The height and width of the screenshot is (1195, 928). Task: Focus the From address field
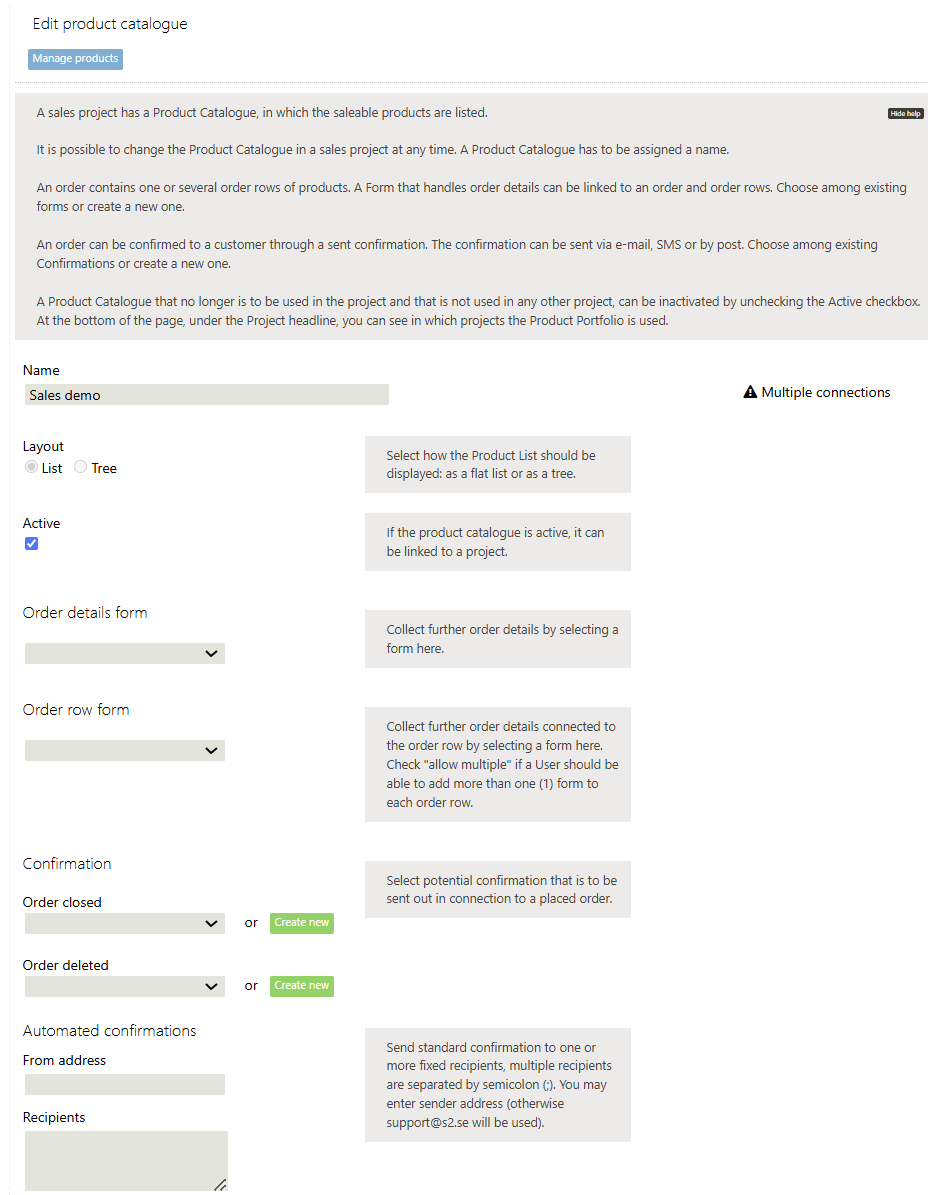[x=124, y=1085]
